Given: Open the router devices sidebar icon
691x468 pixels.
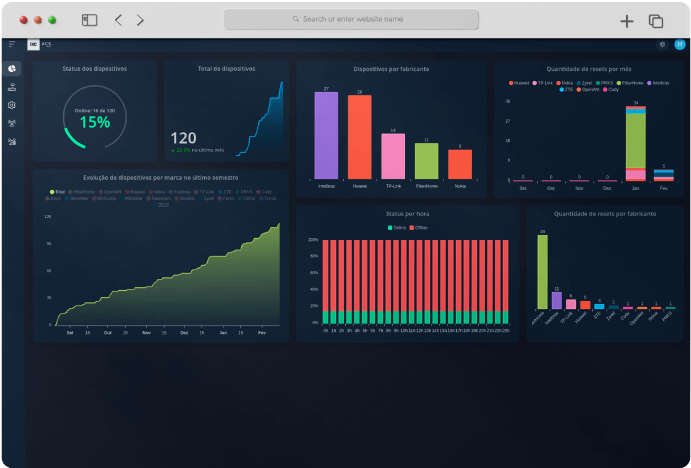Looking at the screenshot, I should pos(12,86).
